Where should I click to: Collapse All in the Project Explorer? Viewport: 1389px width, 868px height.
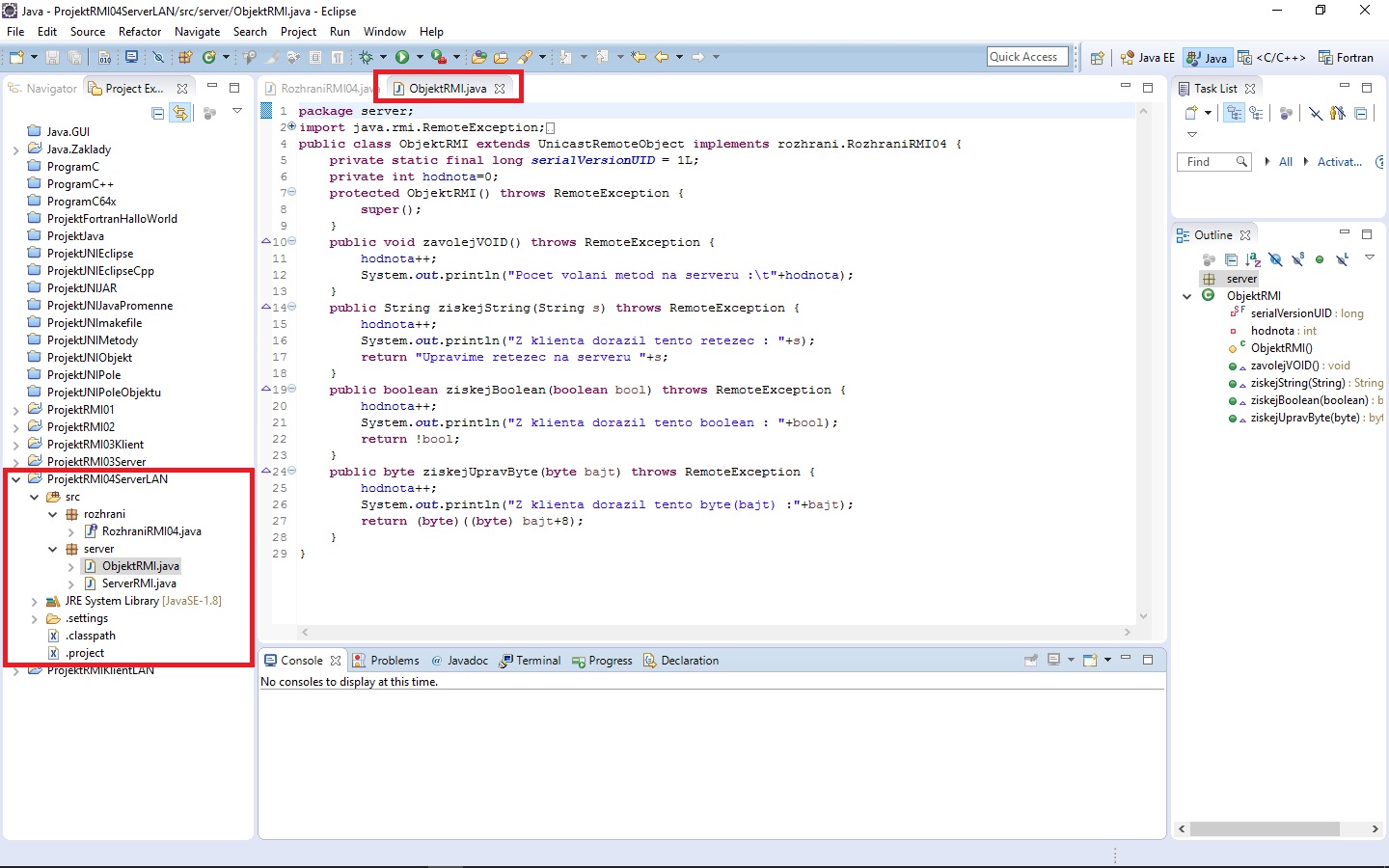click(x=157, y=112)
